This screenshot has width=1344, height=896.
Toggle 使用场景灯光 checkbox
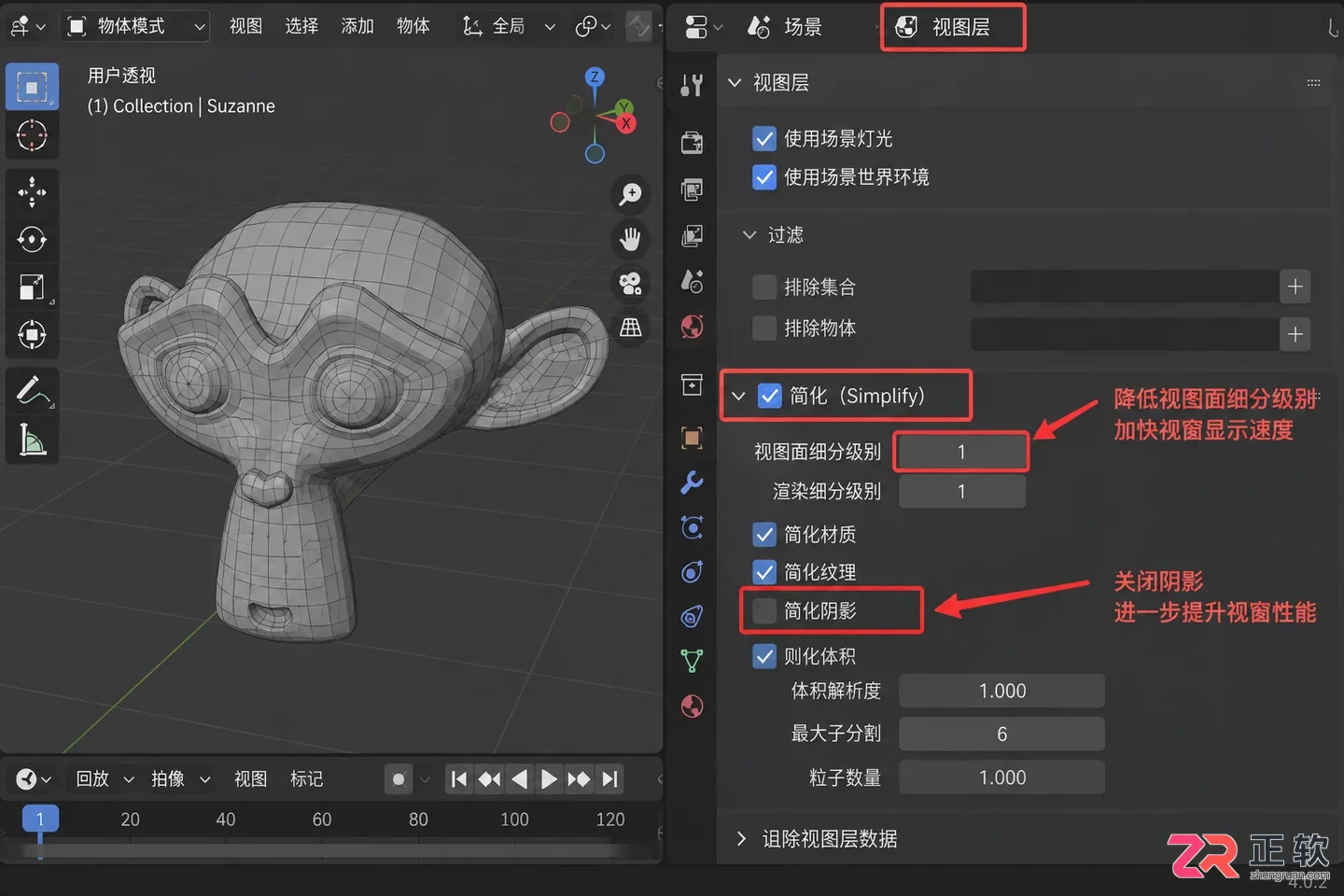(x=764, y=139)
